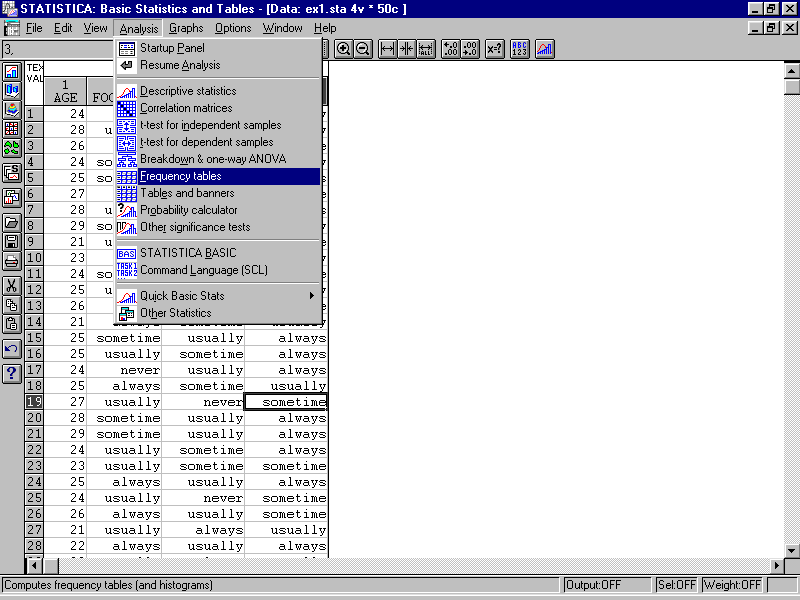Choose t-test for independent samples

coord(218,125)
